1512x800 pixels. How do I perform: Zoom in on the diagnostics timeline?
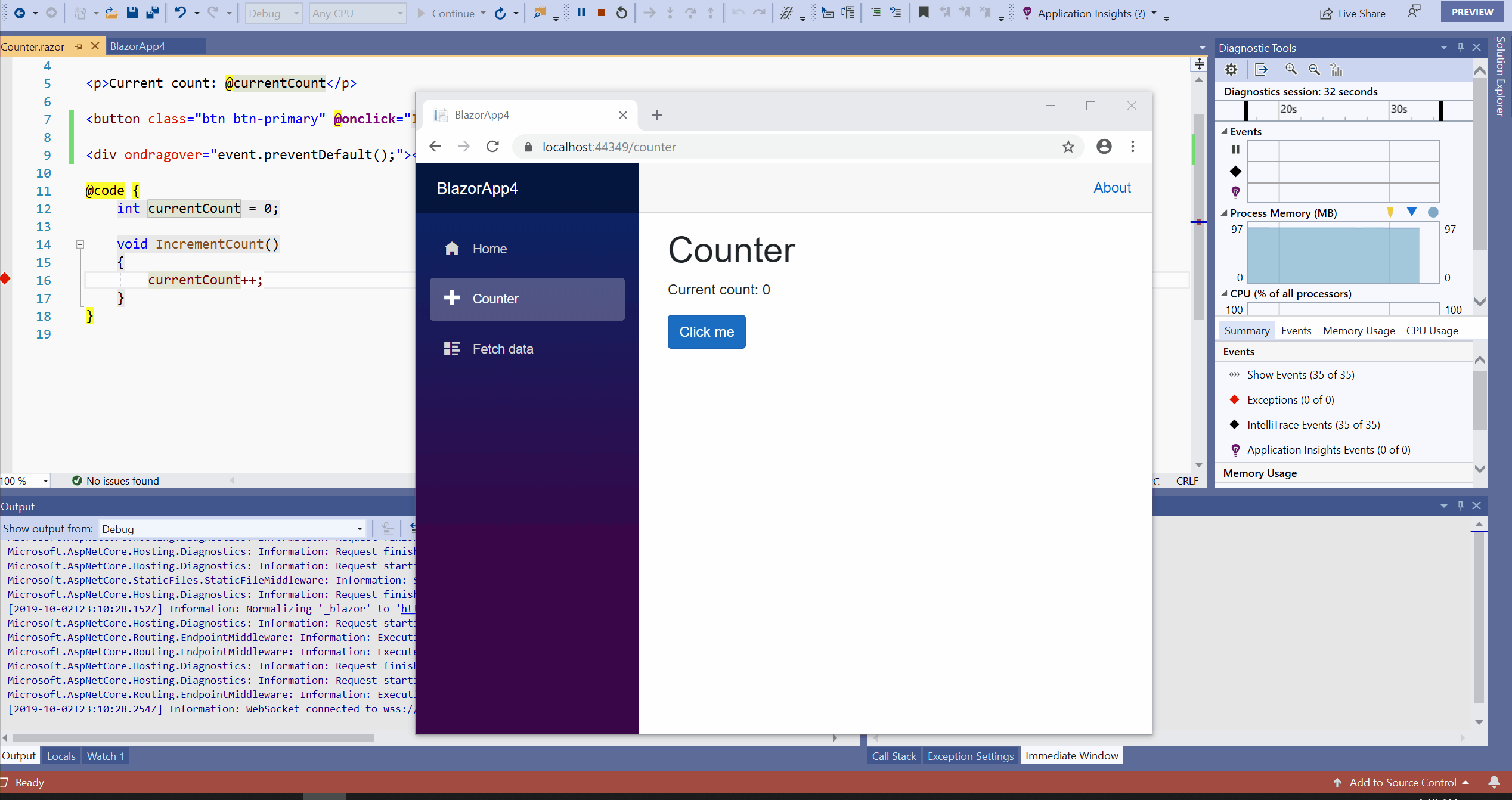1291,69
